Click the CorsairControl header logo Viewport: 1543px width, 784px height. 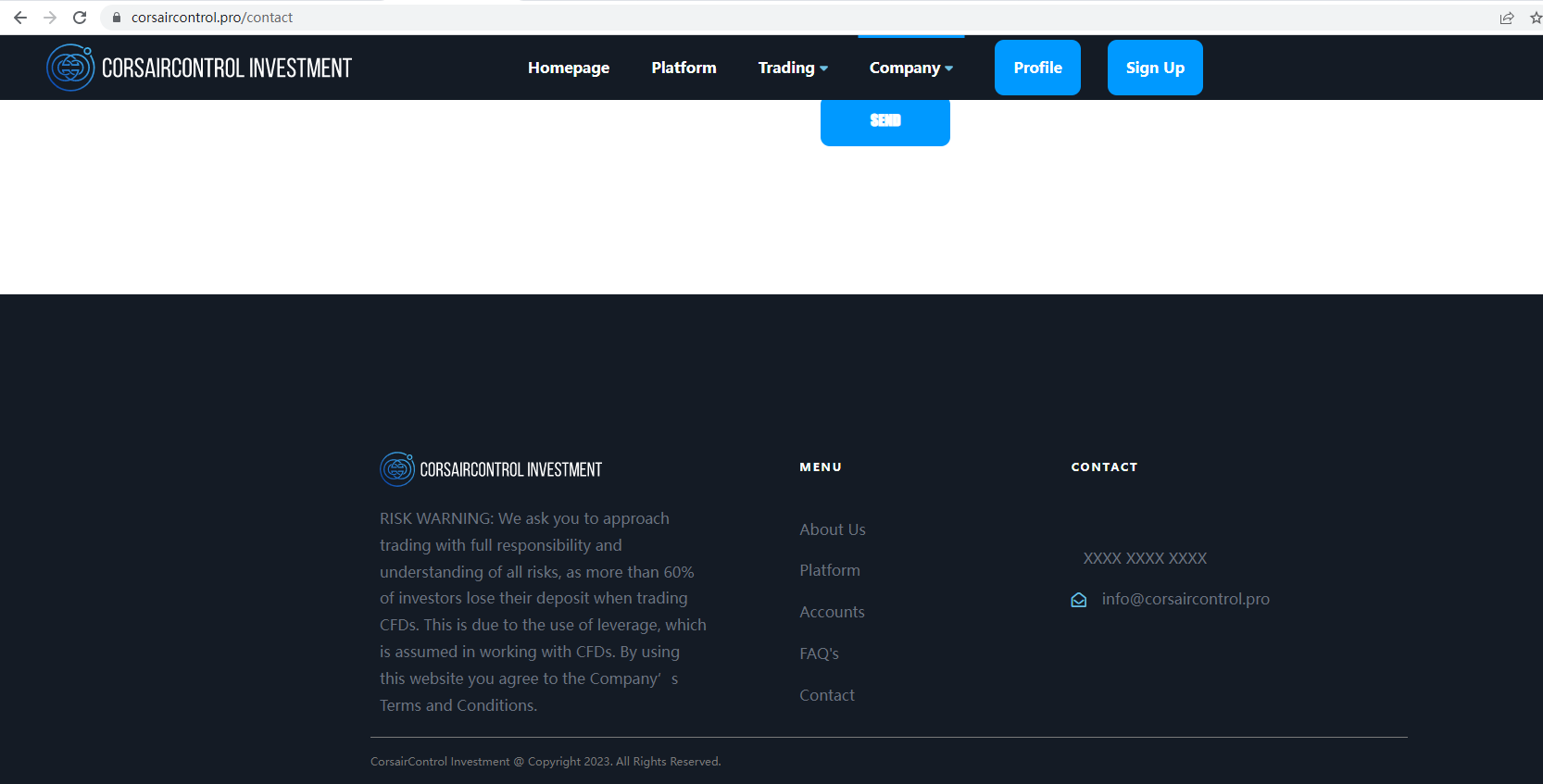point(199,68)
